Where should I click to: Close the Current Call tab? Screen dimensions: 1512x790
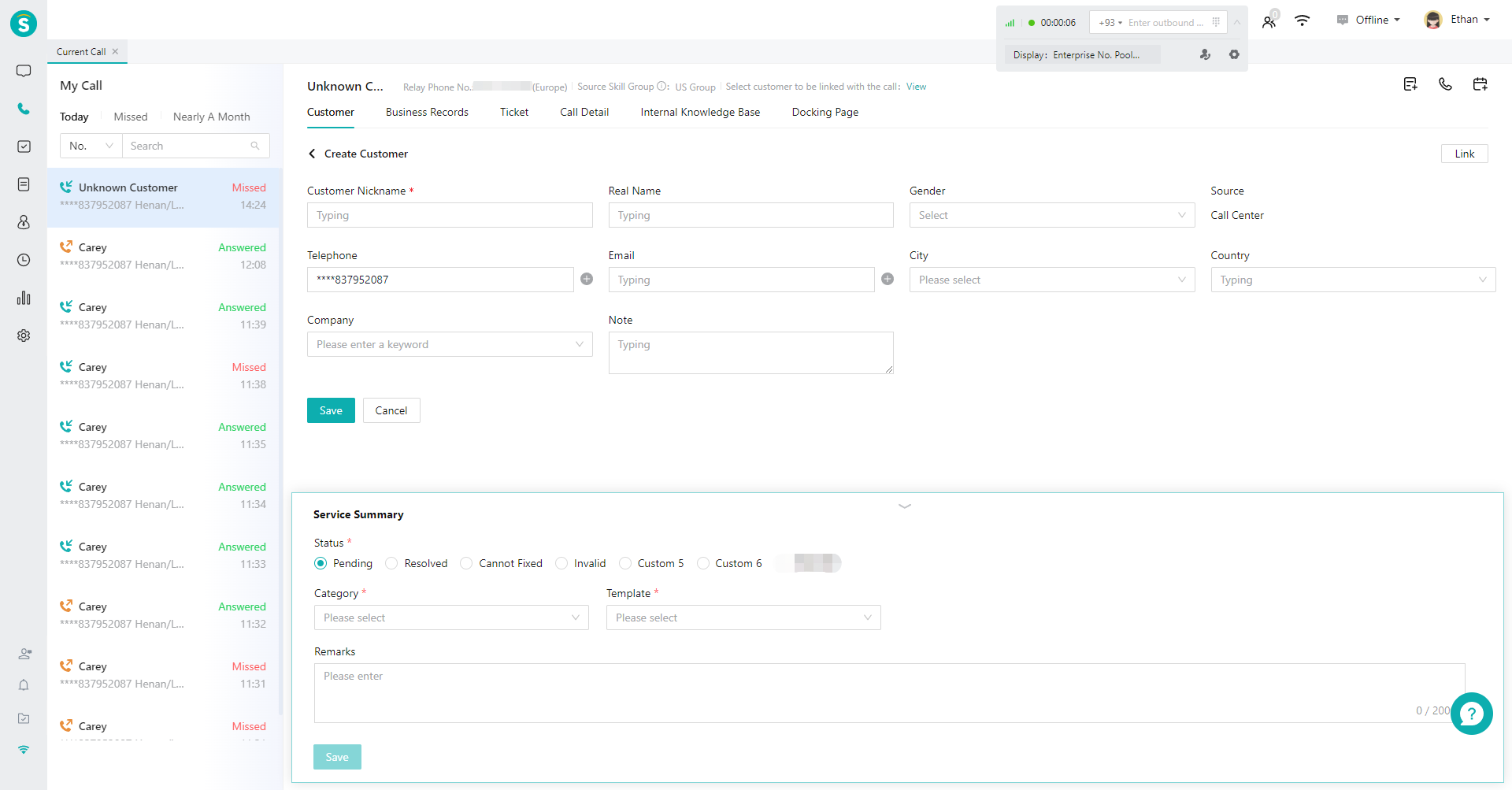[115, 51]
